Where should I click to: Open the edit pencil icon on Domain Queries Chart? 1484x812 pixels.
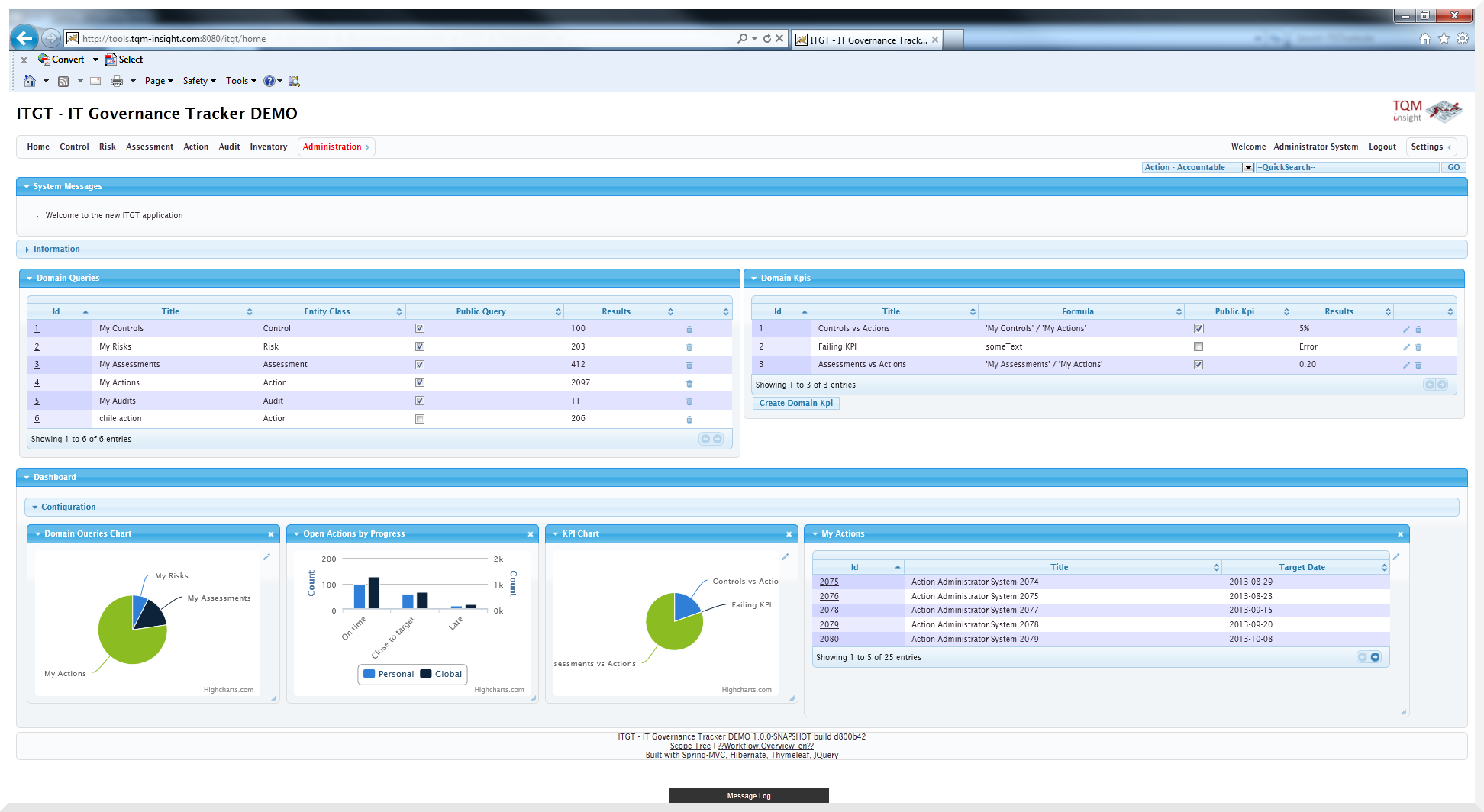tap(266, 557)
